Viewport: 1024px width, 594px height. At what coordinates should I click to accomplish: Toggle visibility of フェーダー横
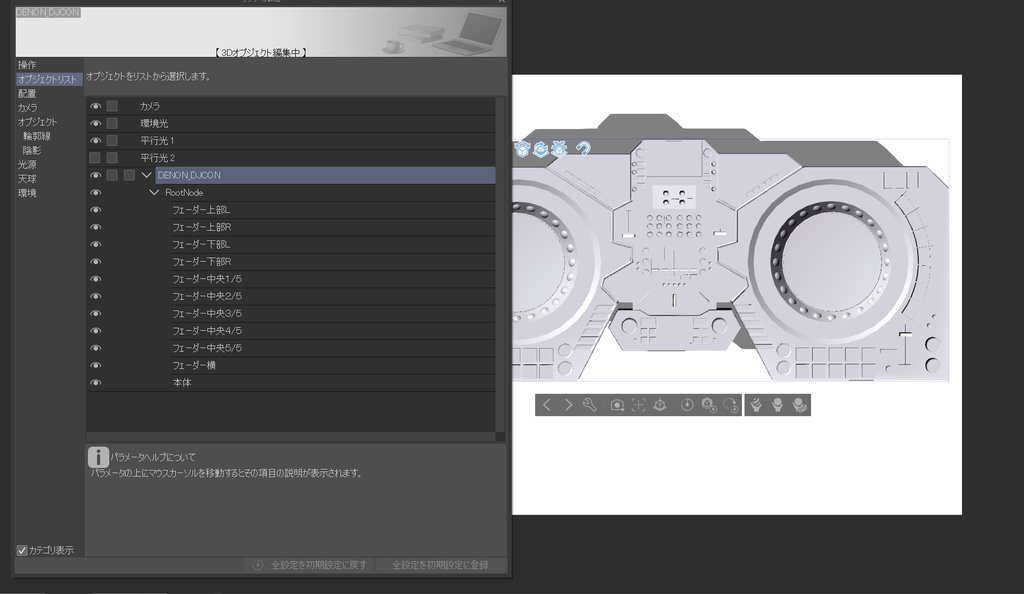point(94,365)
